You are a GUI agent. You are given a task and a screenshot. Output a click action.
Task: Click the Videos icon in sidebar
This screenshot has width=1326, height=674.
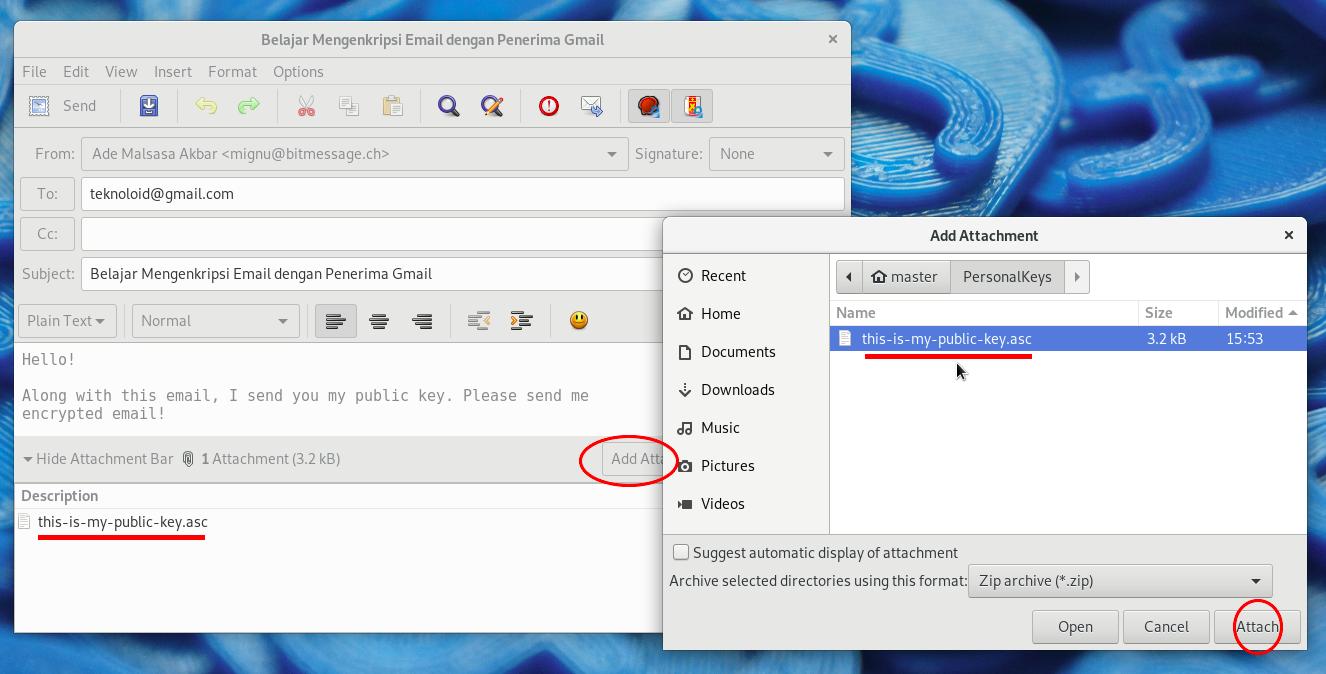685,504
